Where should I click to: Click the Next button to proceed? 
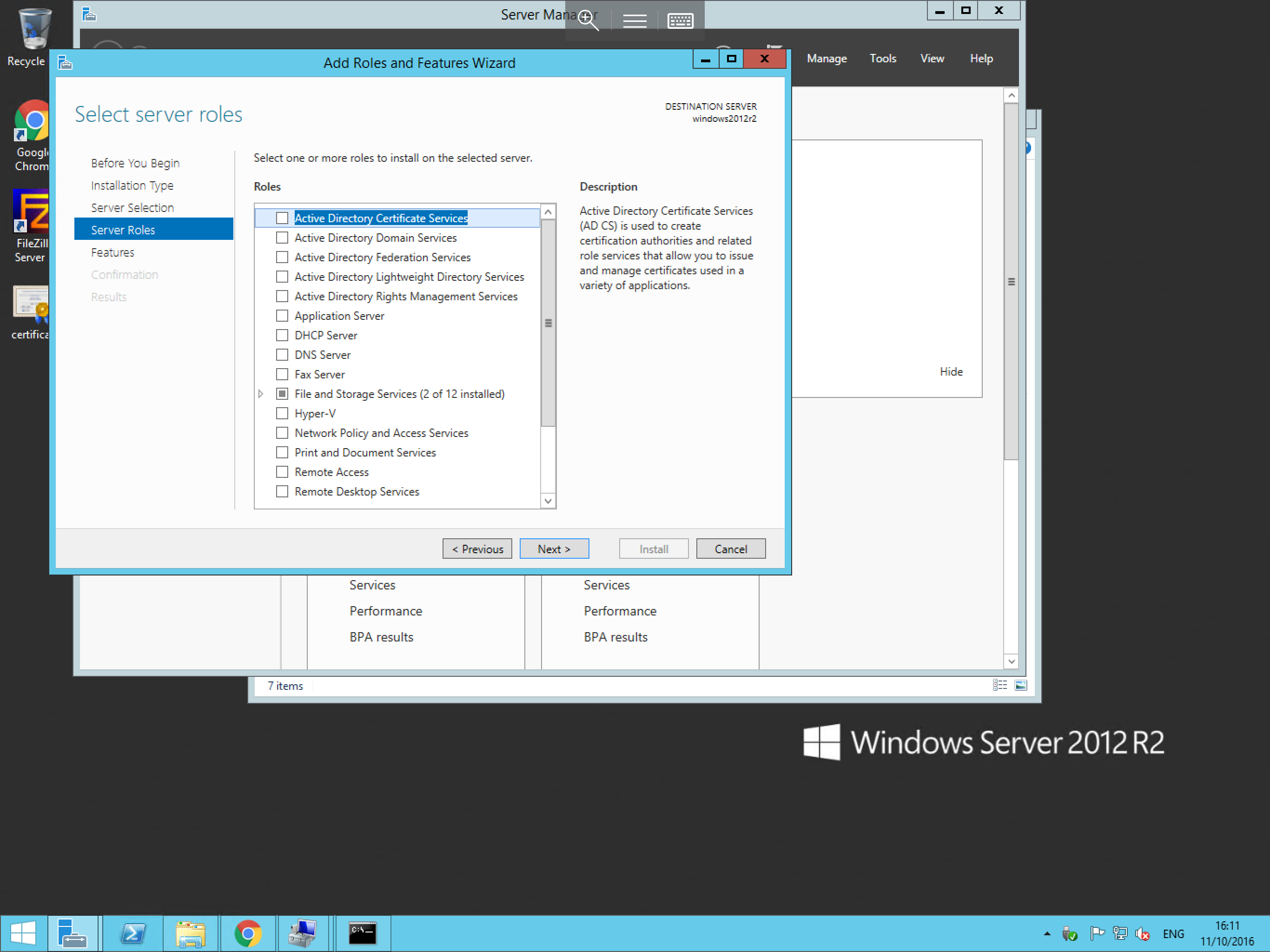click(x=553, y=548)
